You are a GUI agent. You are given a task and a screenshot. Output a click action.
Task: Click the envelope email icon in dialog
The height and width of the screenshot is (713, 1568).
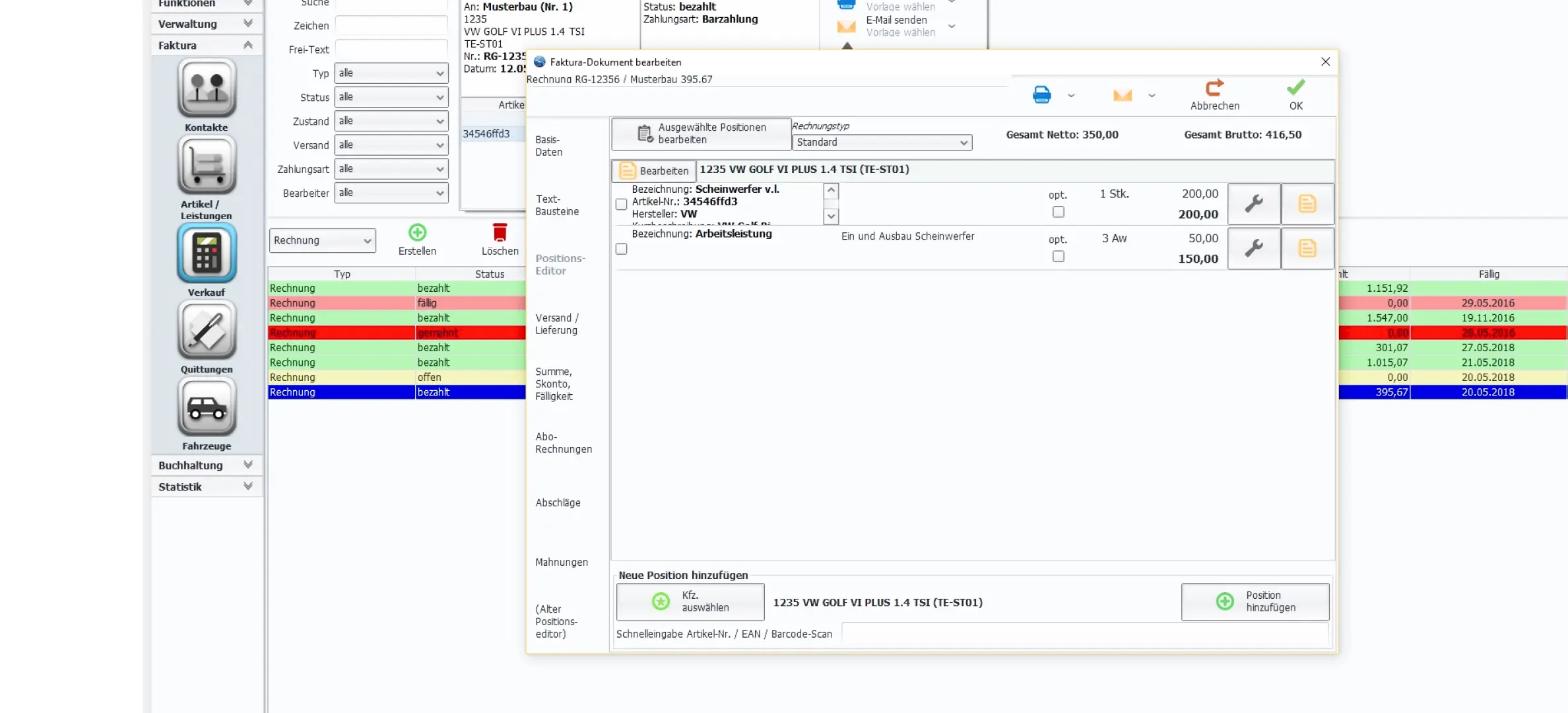(x=1122, y=95)
